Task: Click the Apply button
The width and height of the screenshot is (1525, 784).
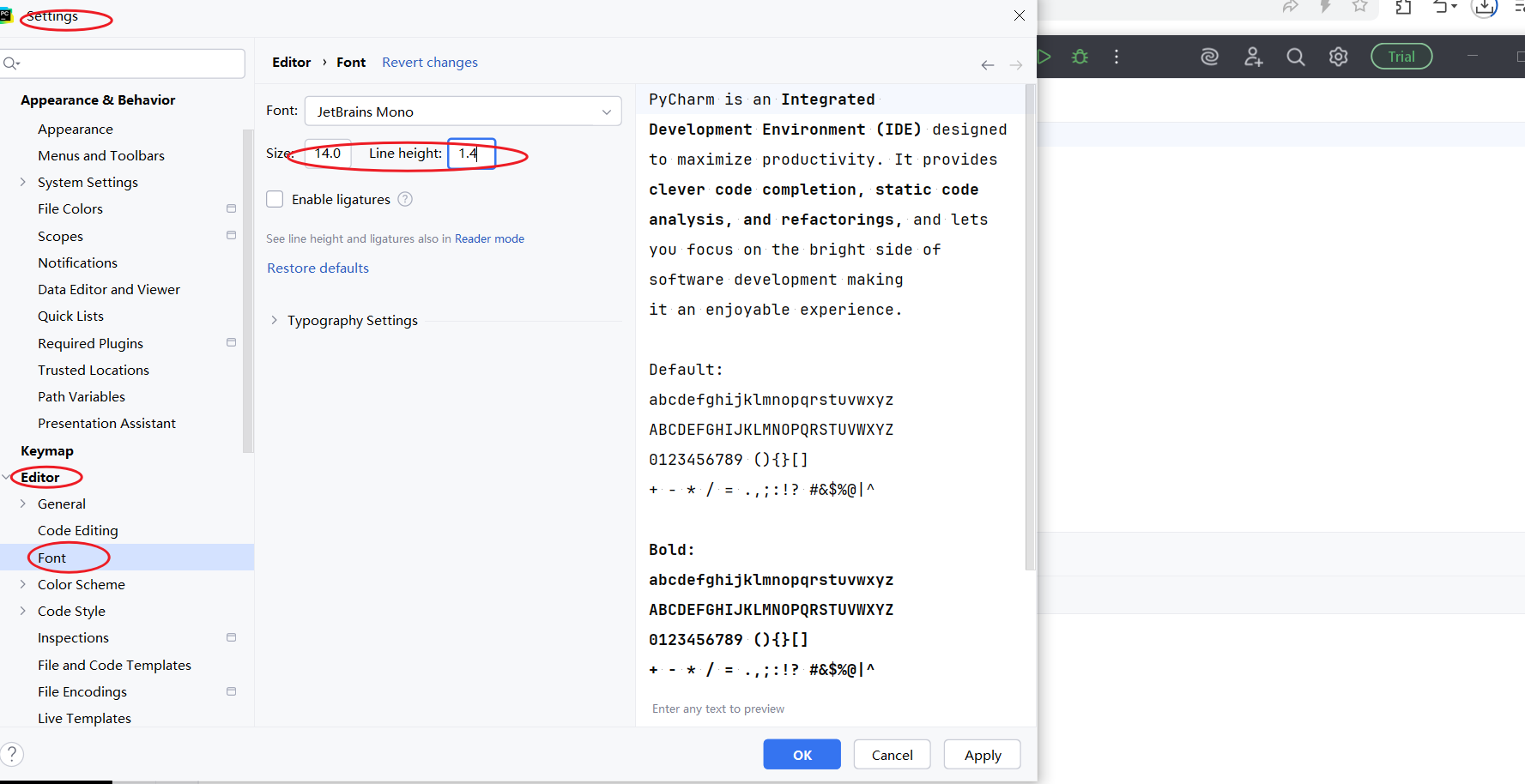Action: pyautogui.click(x=983, y=754)
